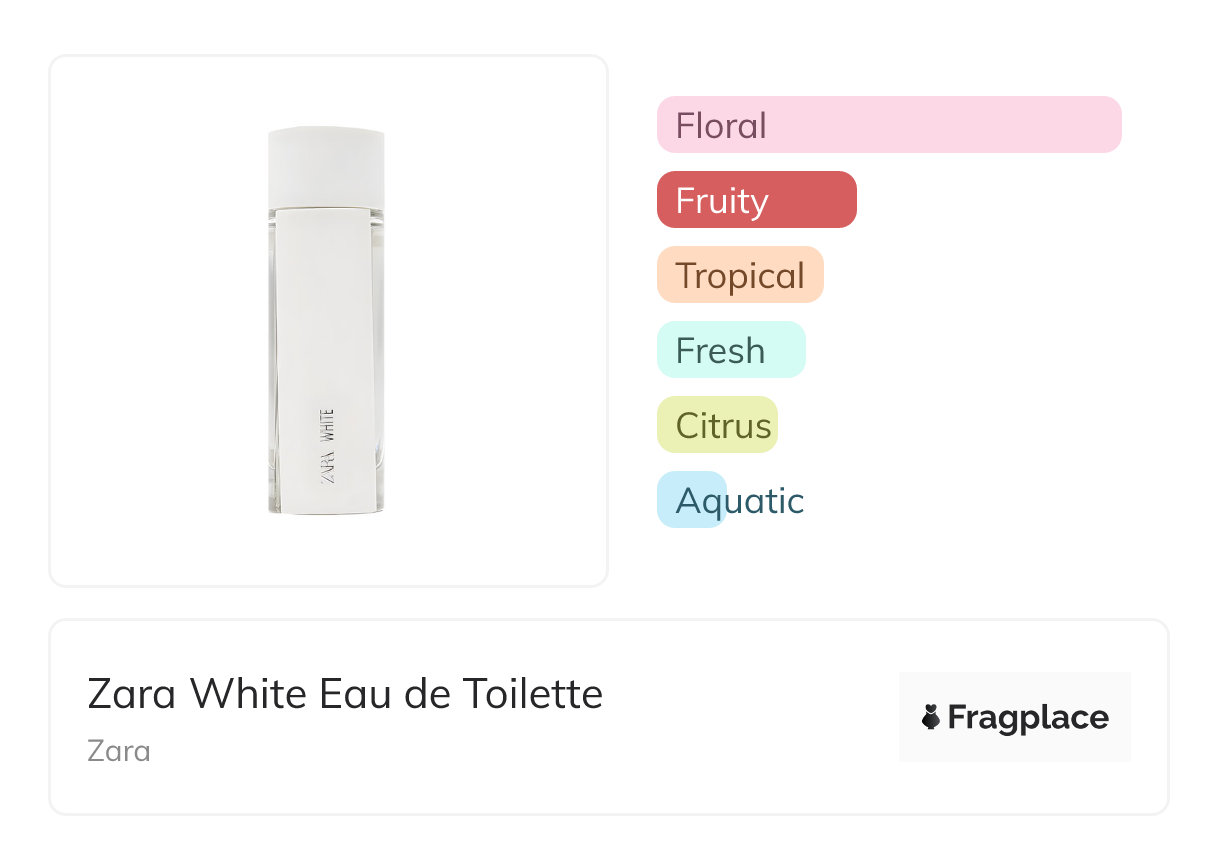Click the word 'Fruity' in the accord list
1218x864 pixels.
[722, 201]
